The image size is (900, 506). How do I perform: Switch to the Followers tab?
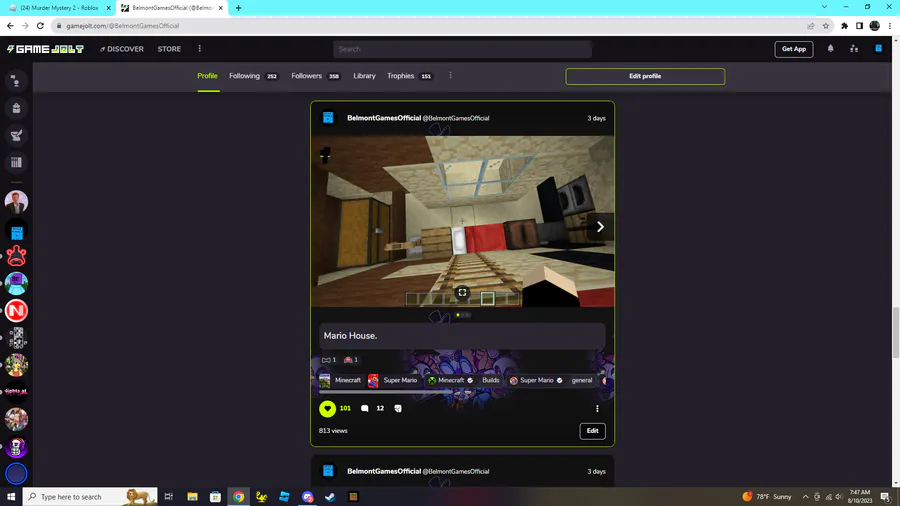point(315,76)
